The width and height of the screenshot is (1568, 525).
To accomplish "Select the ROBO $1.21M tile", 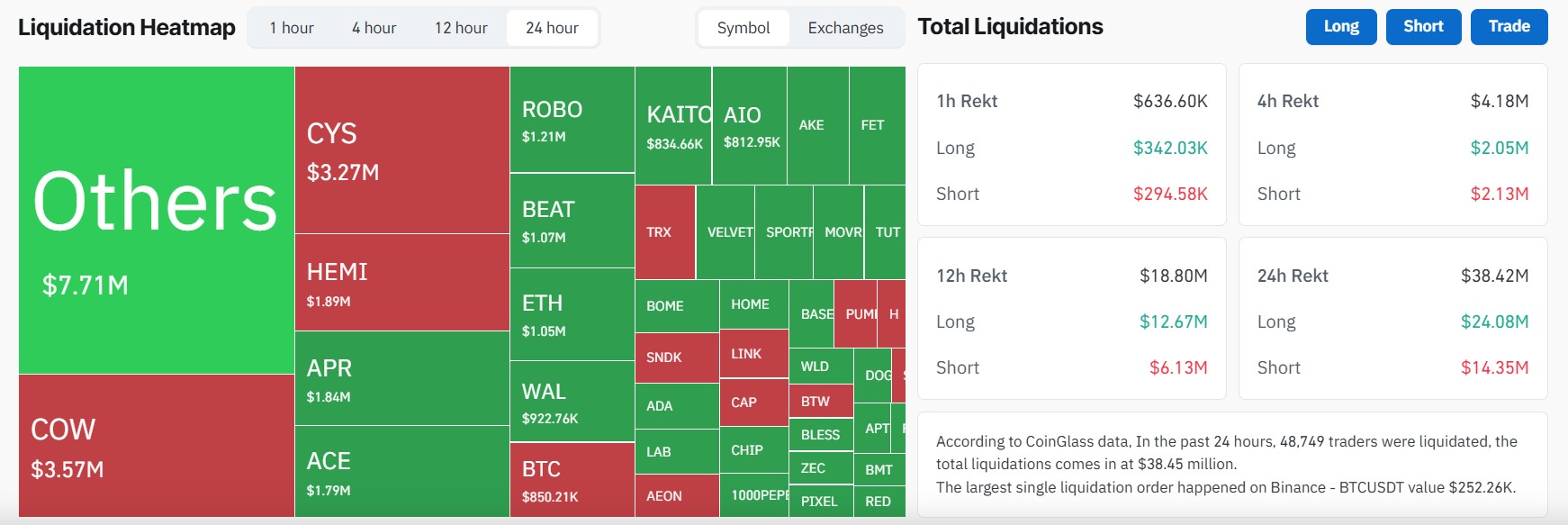I will [x=572, y=120].
